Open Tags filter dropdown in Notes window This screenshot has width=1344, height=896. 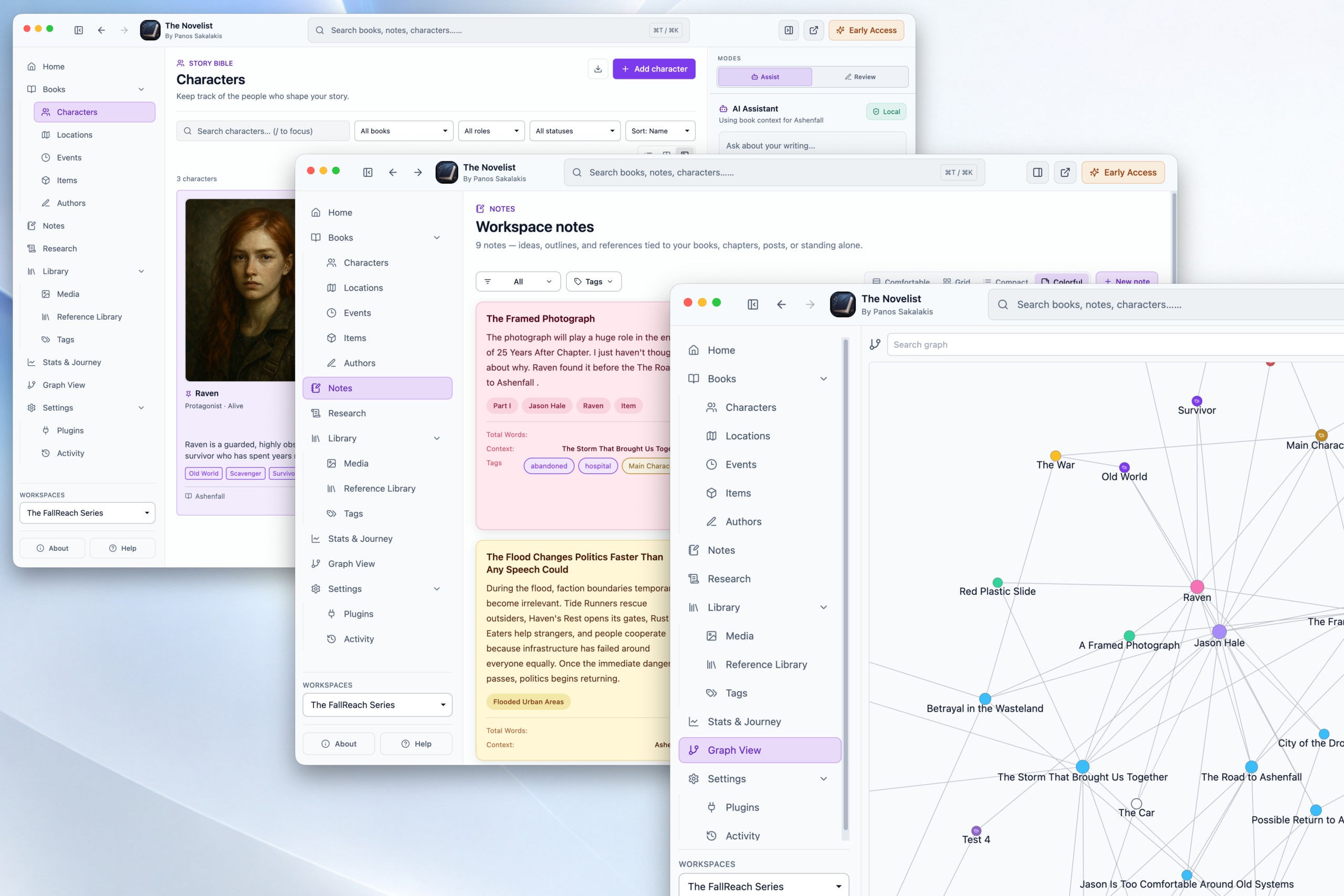593,281
